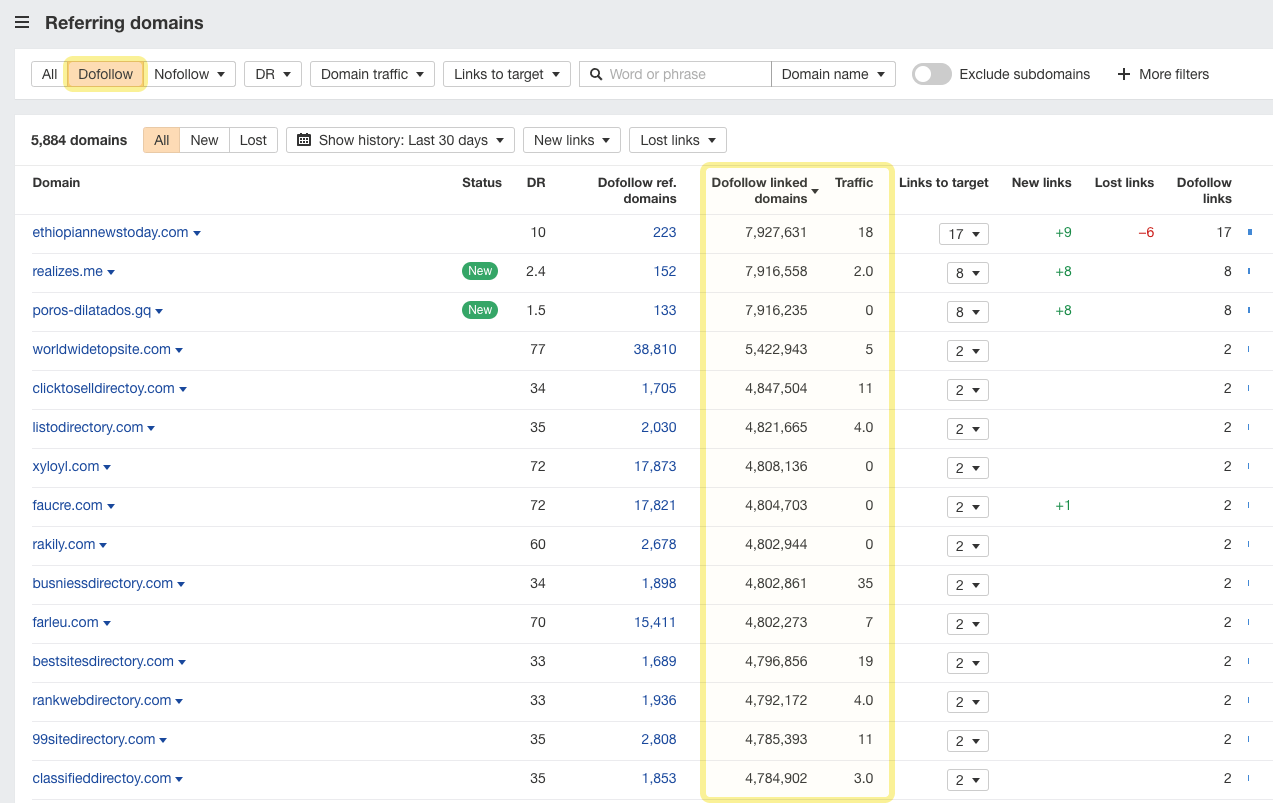Viewport: 1273px width, 803px height.
Task: Click the search magnifier icon in the filter bar
Action: tap(595, 74)
